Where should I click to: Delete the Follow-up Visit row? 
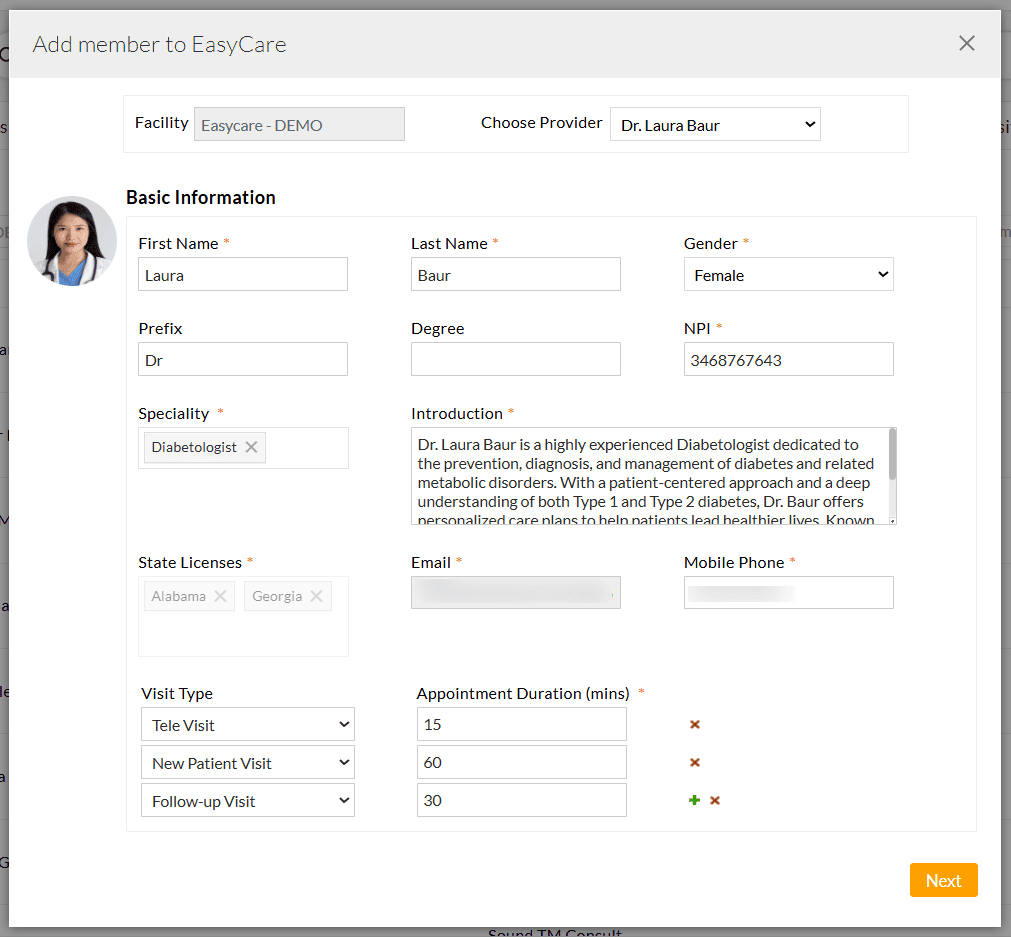click(x=715, y=800)
